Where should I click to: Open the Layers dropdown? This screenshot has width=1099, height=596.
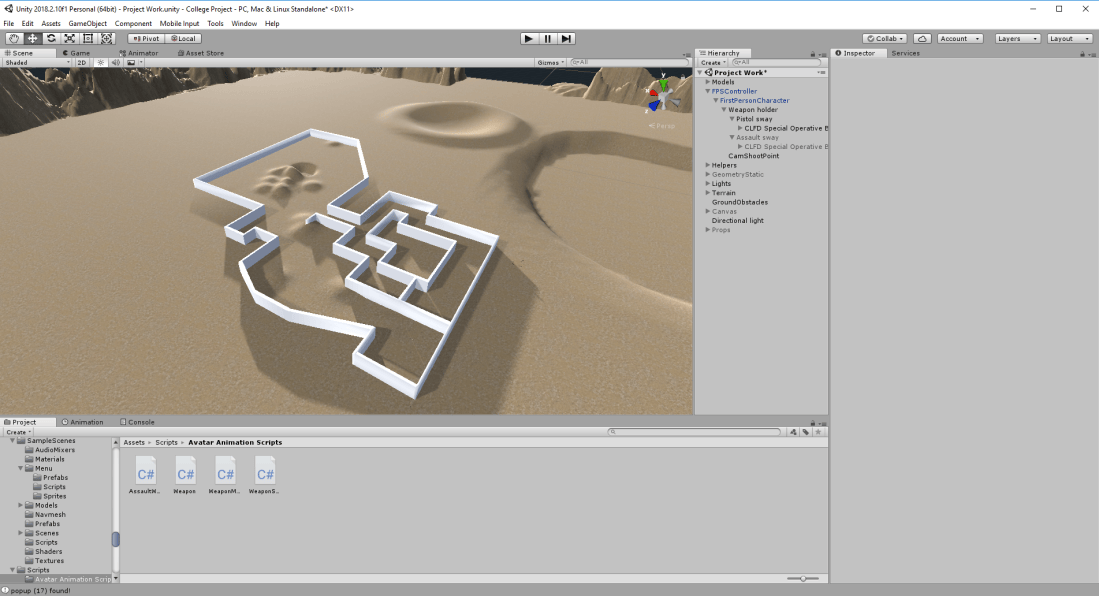pyautogui.click(x=1017, y=39)
